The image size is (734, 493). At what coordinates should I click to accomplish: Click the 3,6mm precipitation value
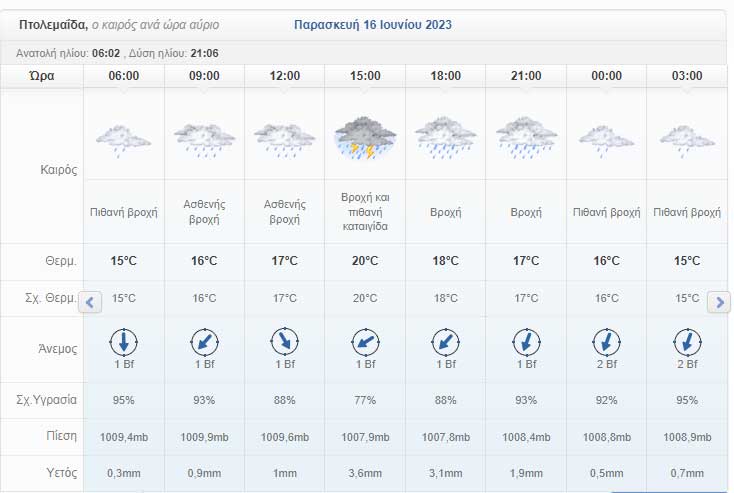tap(365, 473)
